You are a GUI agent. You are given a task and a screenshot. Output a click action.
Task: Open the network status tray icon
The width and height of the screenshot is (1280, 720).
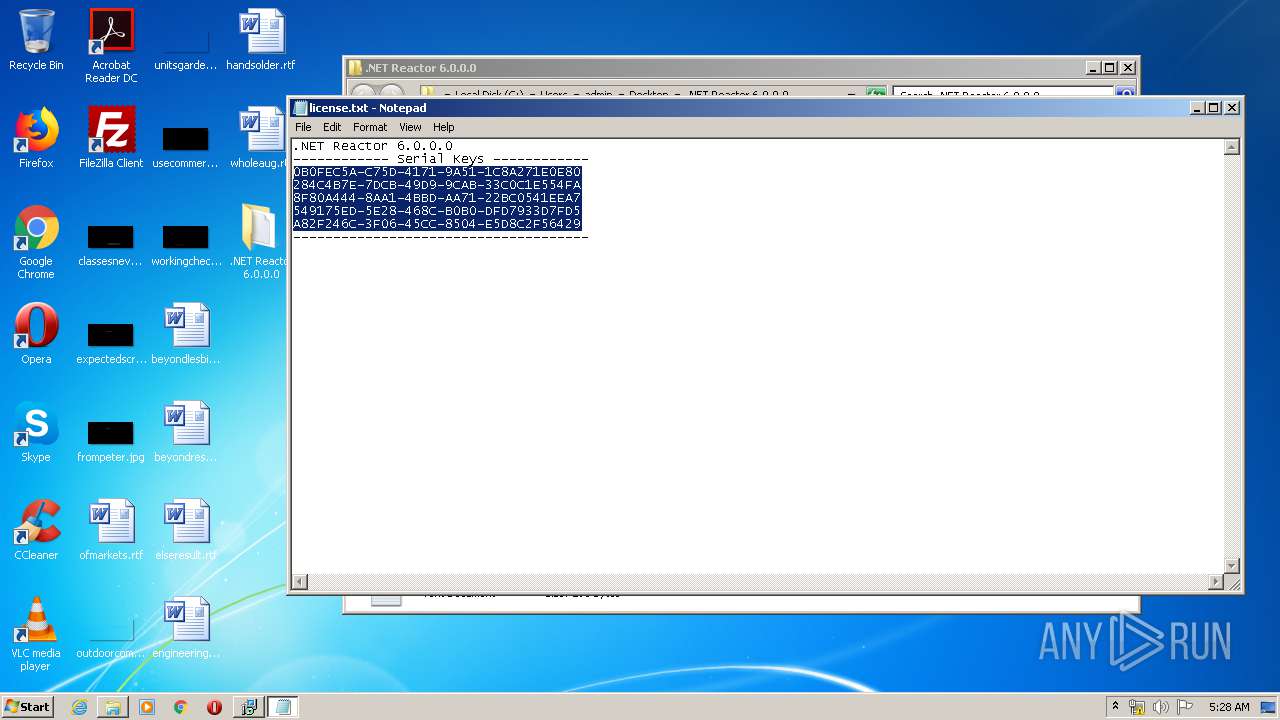pos(1137,707)
